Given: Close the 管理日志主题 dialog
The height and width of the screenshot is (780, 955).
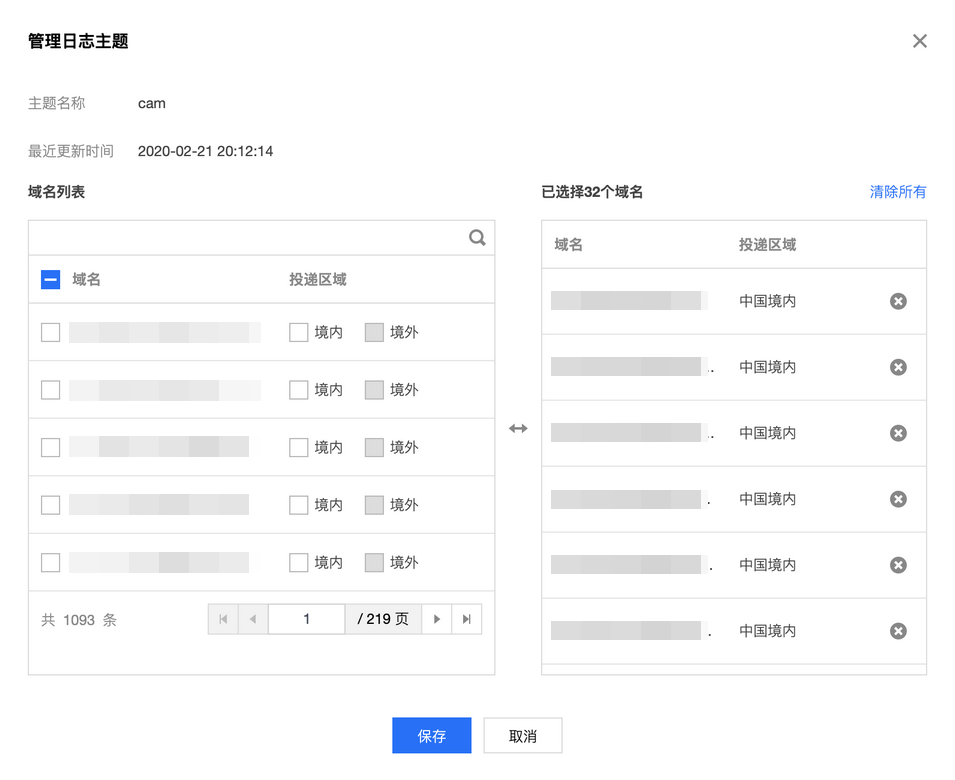Looking at the screenshot, I should [919, 41].
